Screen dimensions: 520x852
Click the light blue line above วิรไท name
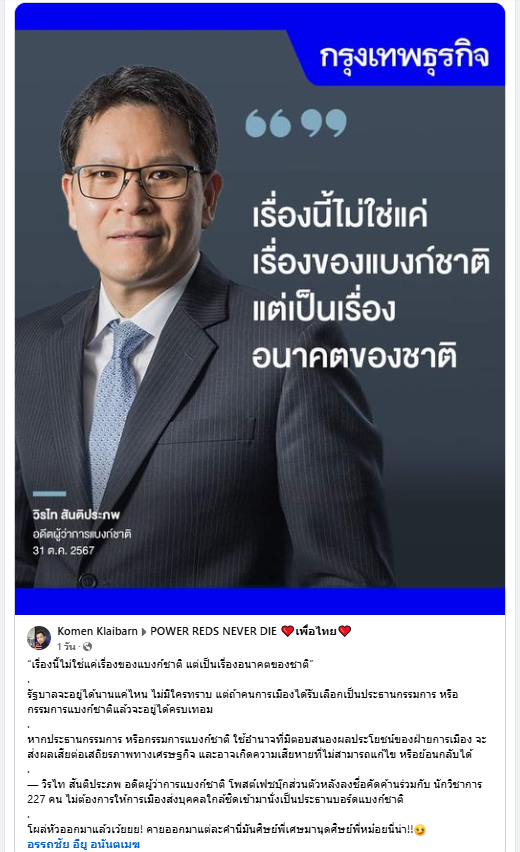pyautogui.click(x=49, y=493)
